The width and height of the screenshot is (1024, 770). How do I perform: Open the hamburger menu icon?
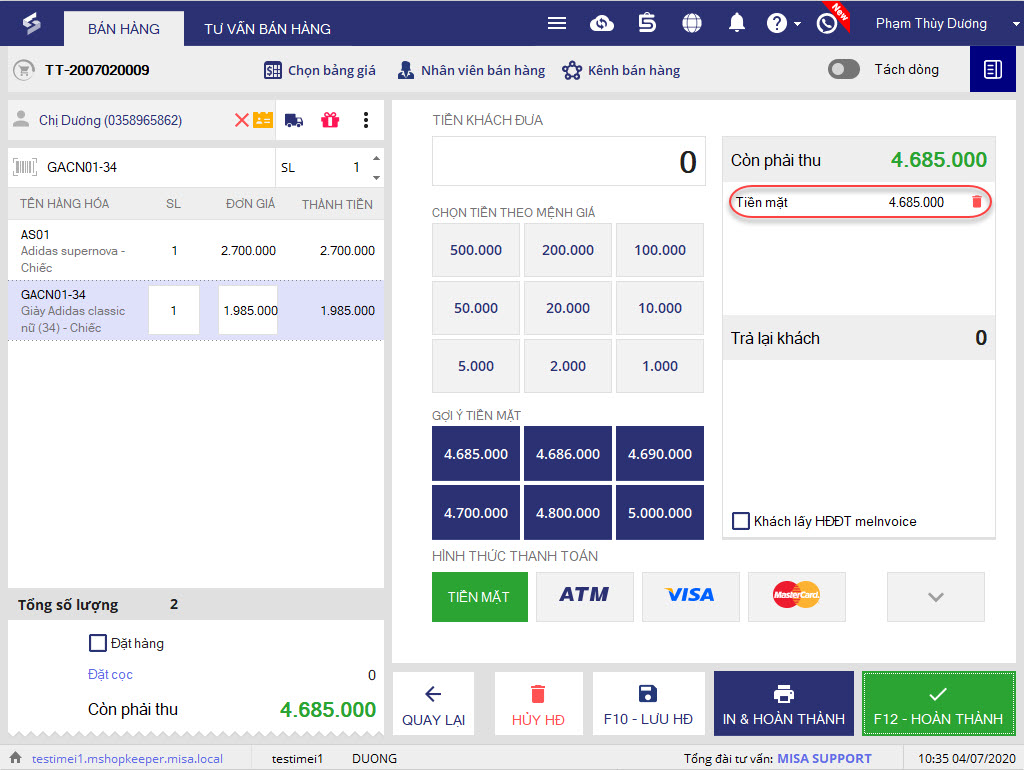(557, 24)
